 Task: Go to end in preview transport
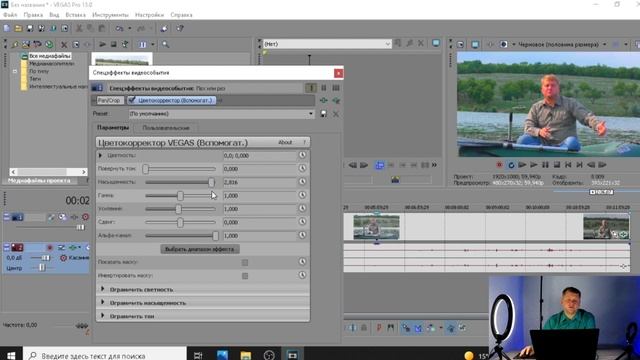pyautogui.click(x=579, y=165)
